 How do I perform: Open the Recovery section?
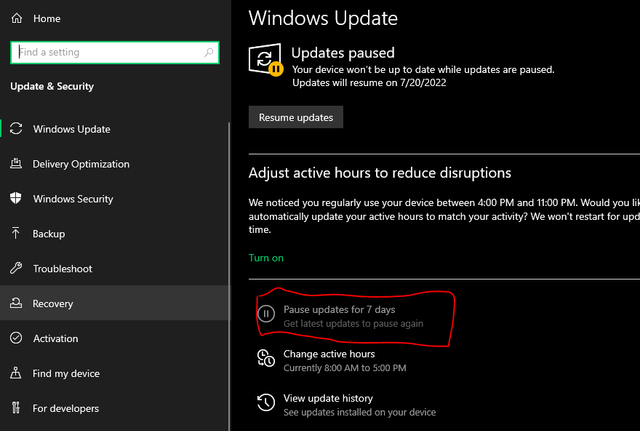click(114, 303)
